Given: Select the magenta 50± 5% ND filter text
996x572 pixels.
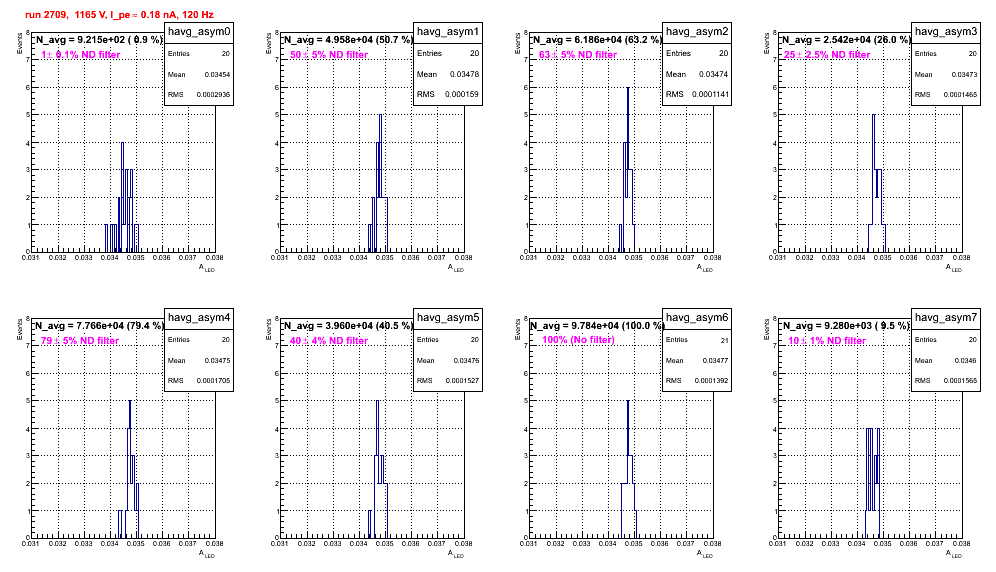Looking at the screenshot, I should coord(329,55).
